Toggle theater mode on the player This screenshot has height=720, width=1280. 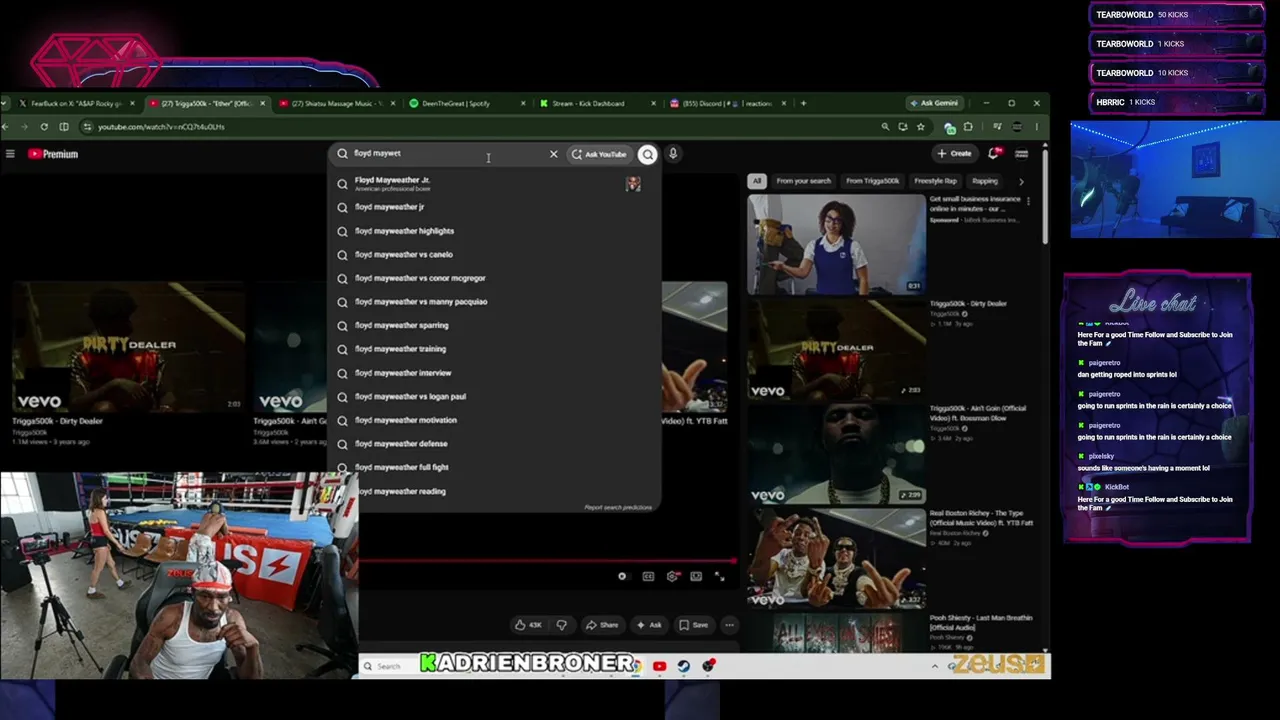(696, 576)
